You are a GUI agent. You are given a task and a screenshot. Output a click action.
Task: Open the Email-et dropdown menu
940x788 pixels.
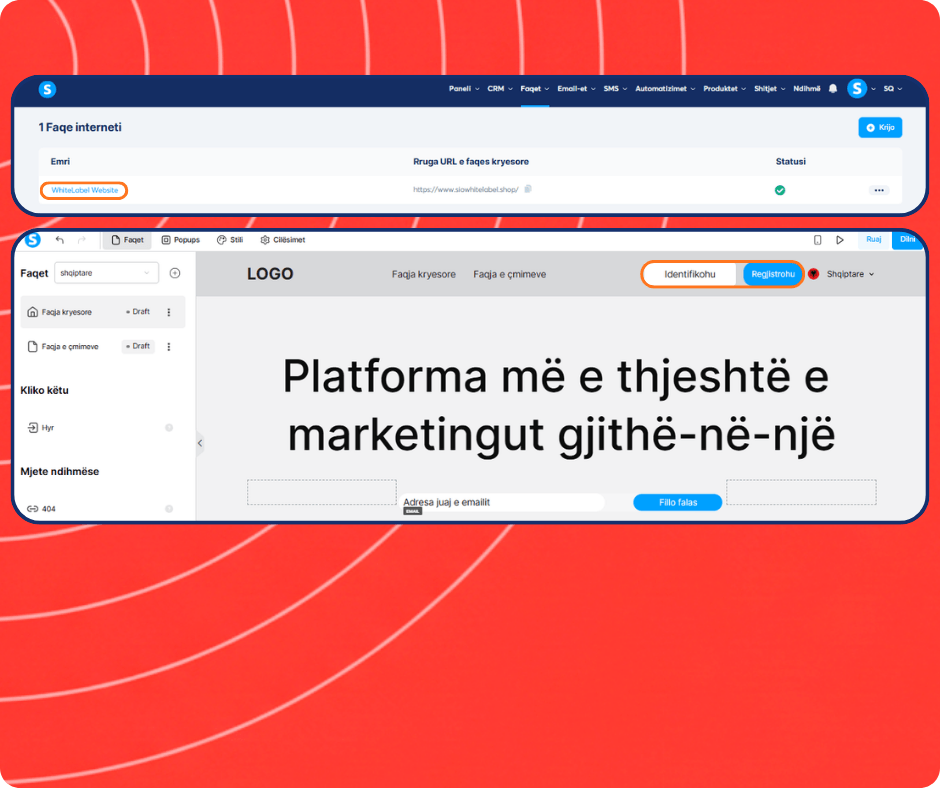576,89
